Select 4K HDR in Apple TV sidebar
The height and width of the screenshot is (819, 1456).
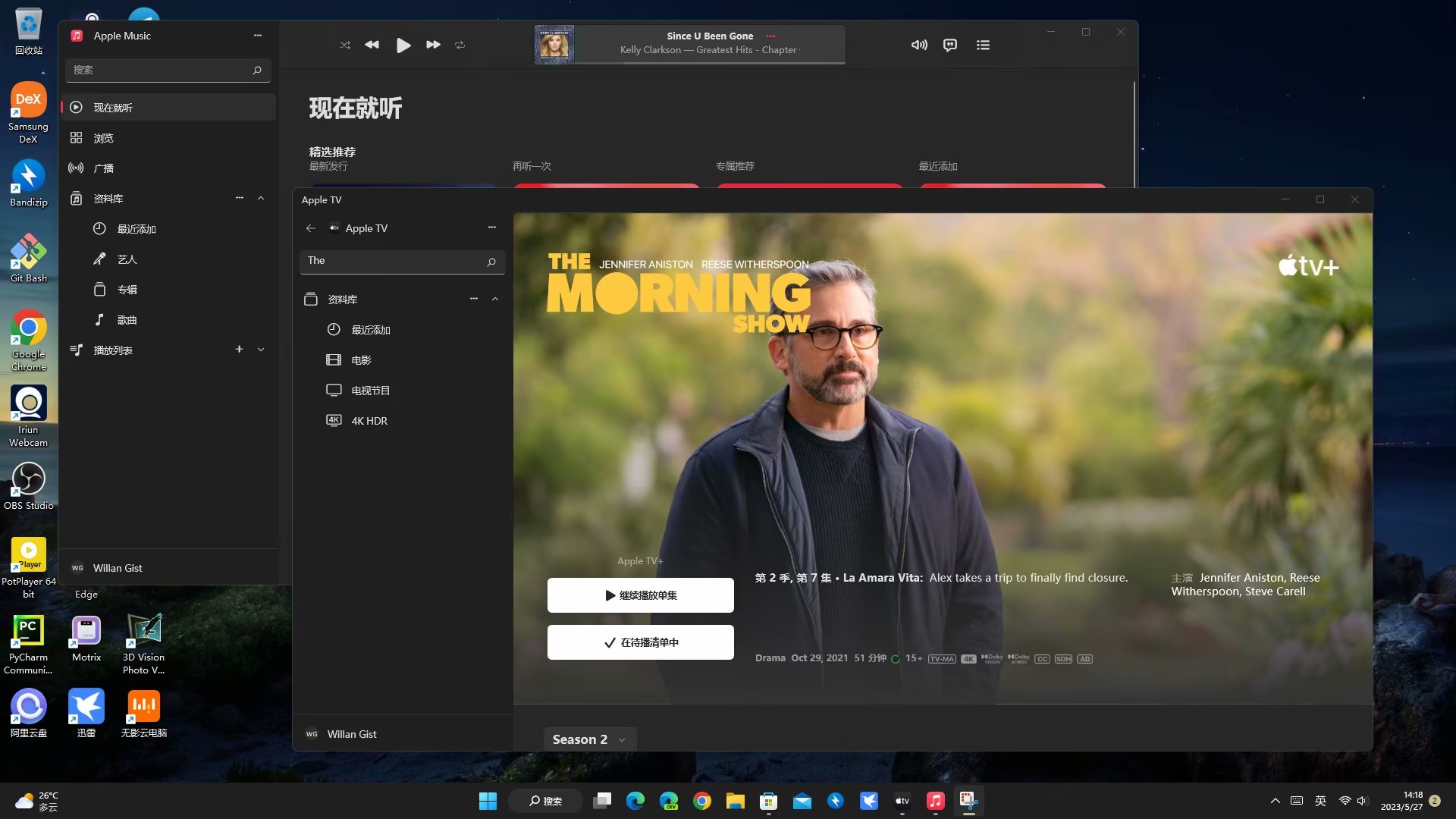tap(369, 421)
